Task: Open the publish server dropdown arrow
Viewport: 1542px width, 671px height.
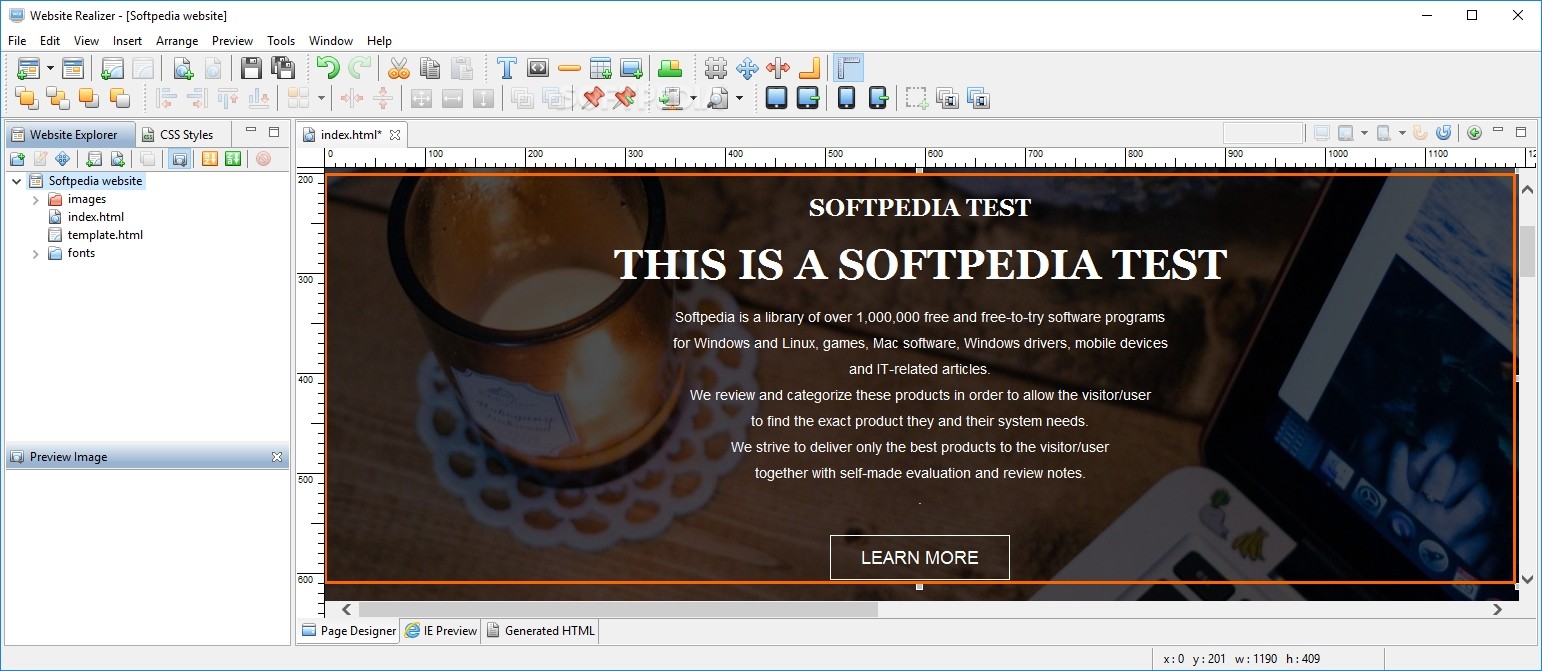Action: click(693, 98)
